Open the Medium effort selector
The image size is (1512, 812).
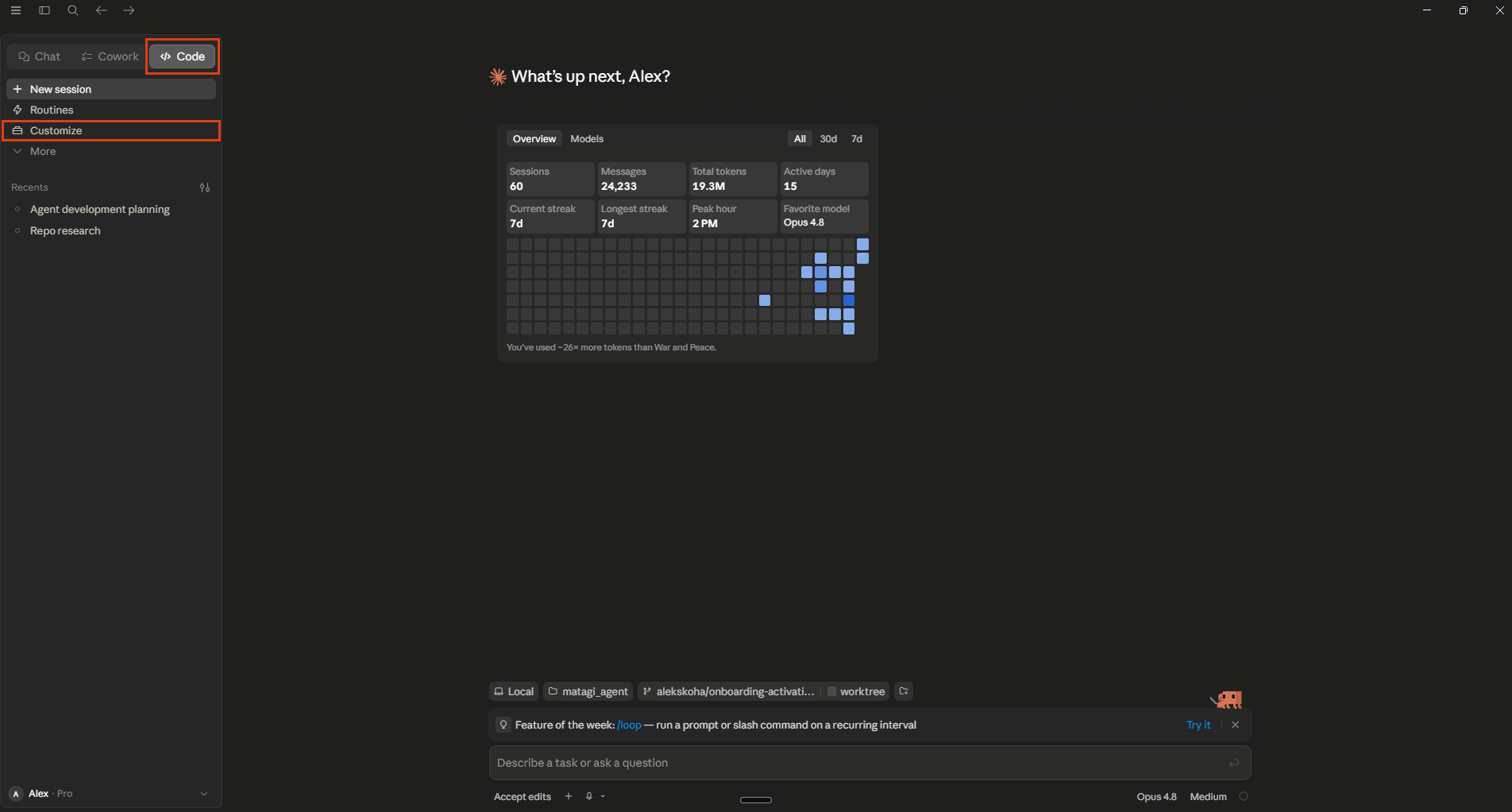pyautogui.click(x=1208, y=796)
